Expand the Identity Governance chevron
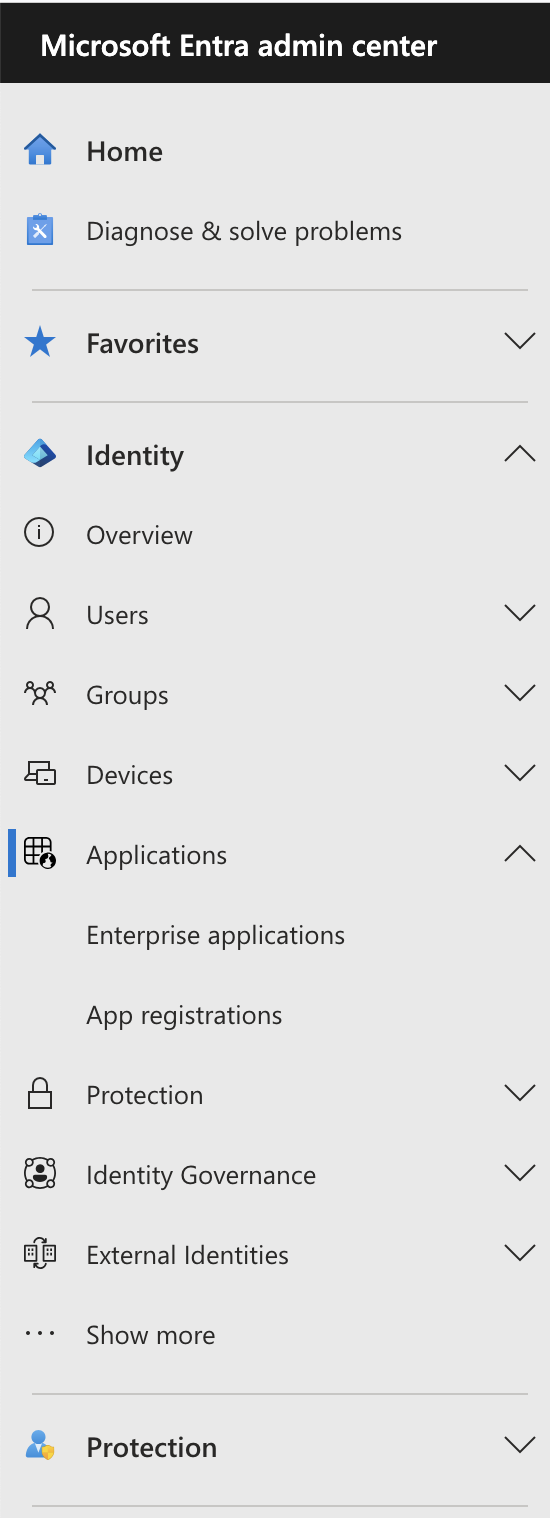This screenshot has height=1518, width=550. [x=520, y=1173]
